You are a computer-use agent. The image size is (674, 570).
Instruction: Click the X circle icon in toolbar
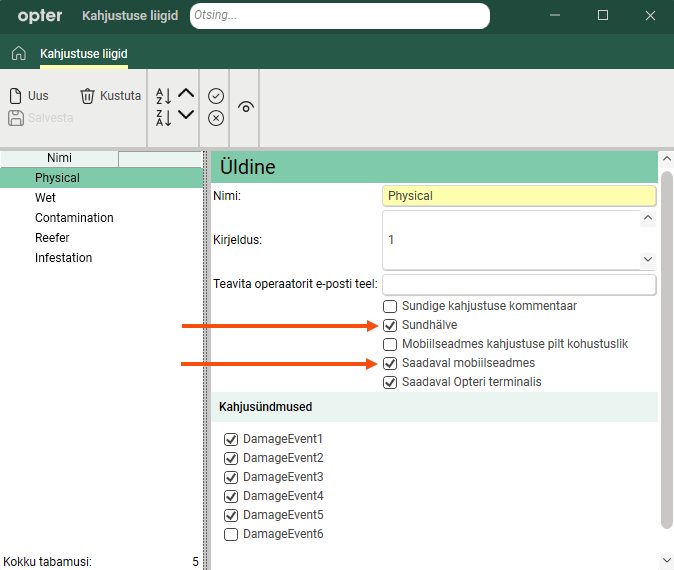(x=216, y=118)
